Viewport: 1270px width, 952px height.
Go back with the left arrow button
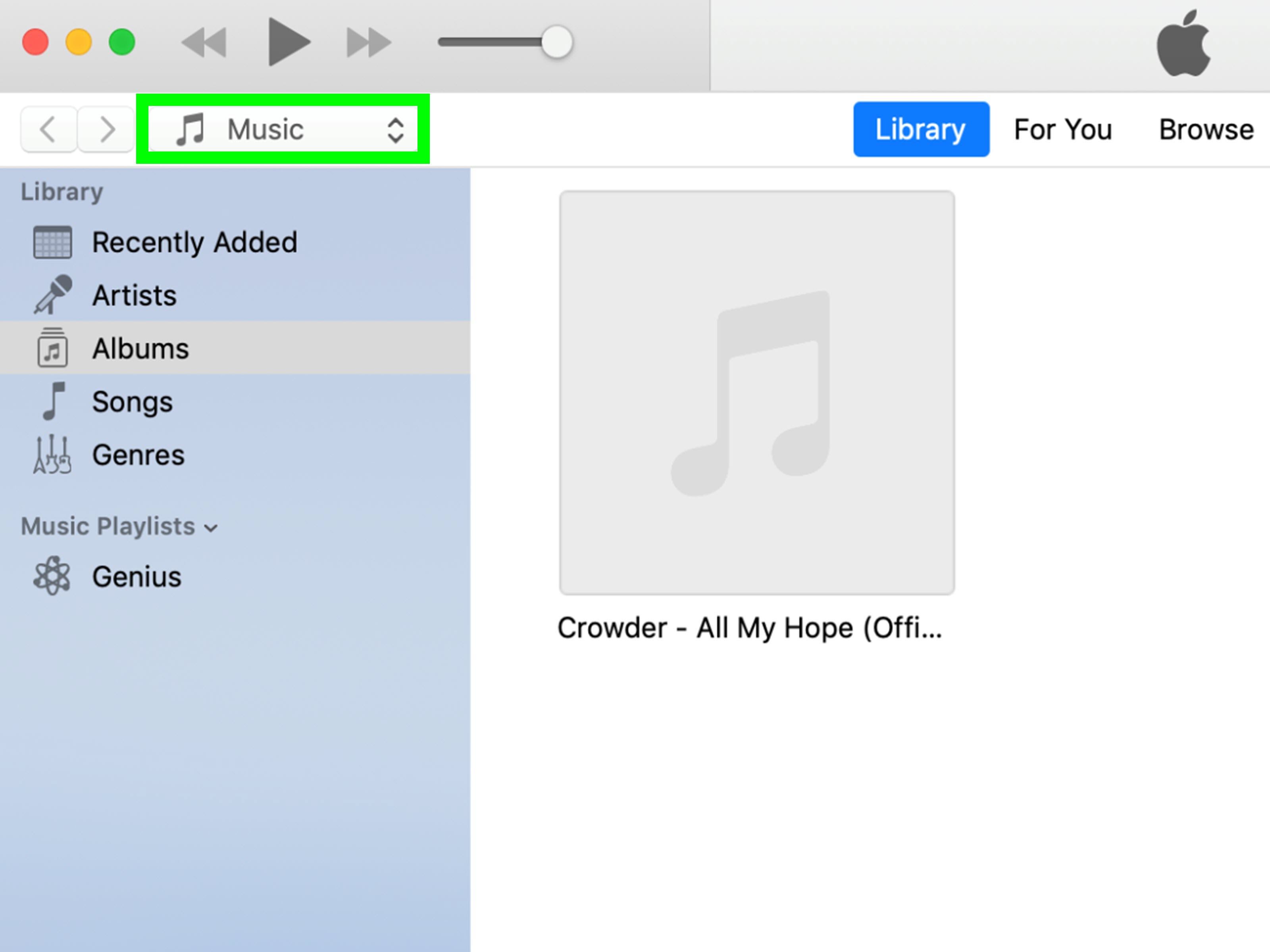[49, 129]
